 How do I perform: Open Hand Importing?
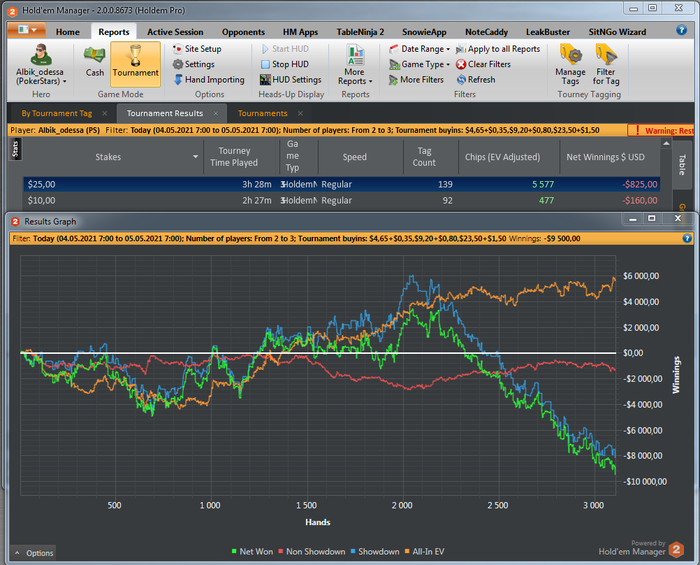point(209,79)
